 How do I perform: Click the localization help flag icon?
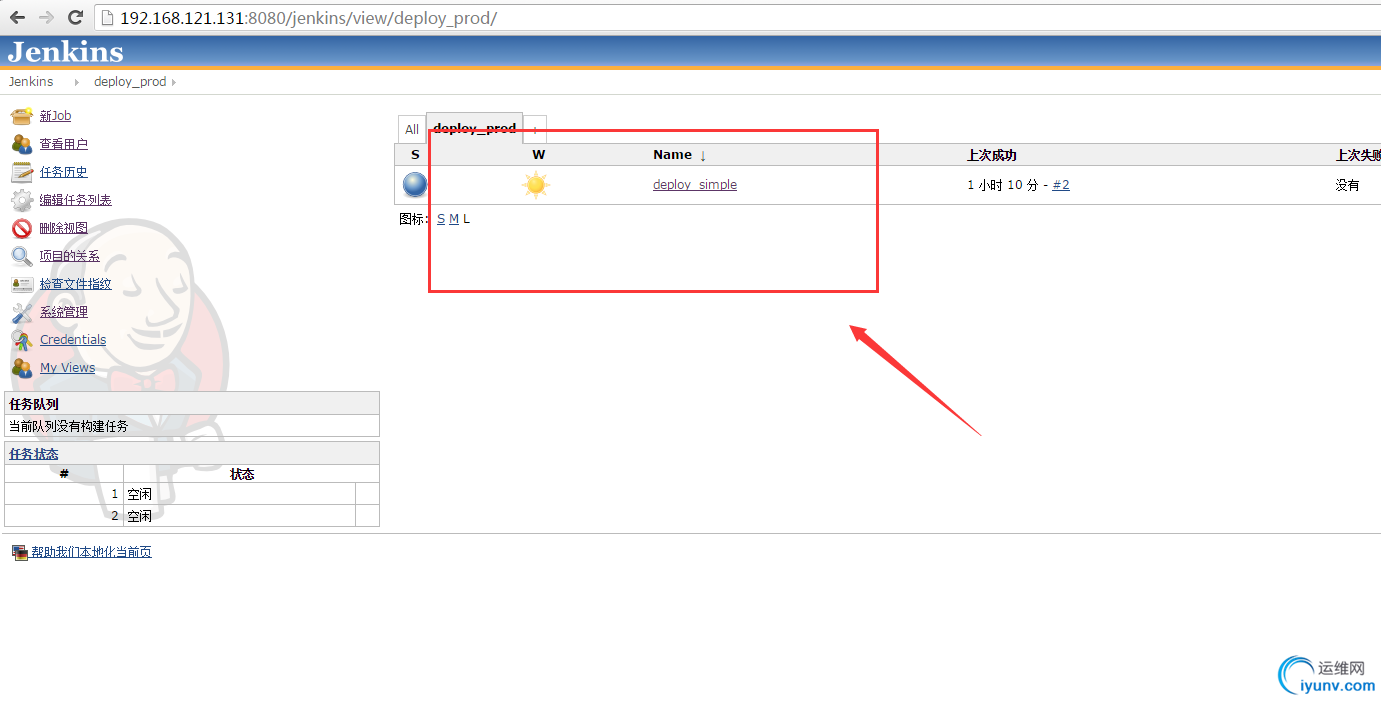[19, 552]
